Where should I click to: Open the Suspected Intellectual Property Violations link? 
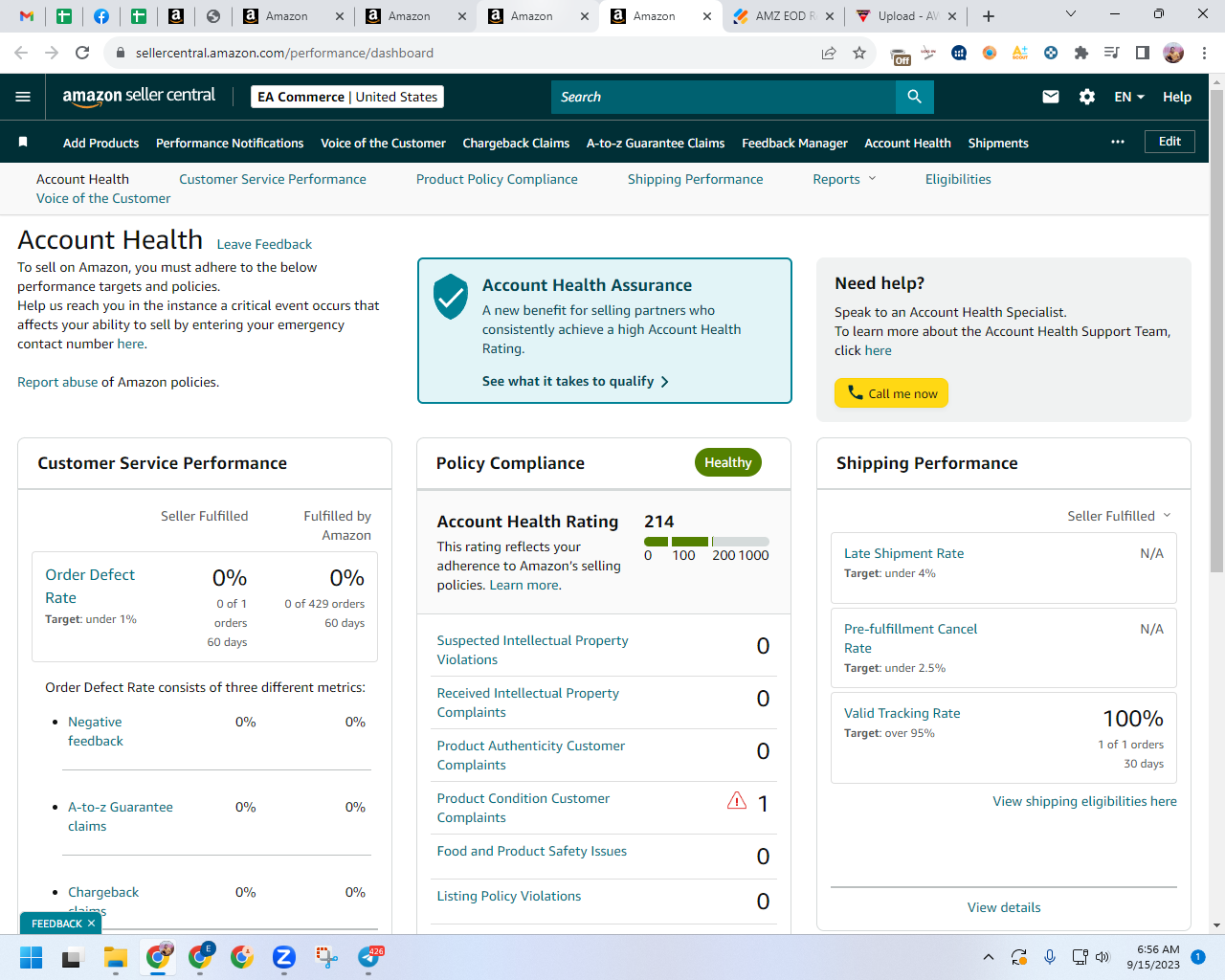(x=532, y=650)
